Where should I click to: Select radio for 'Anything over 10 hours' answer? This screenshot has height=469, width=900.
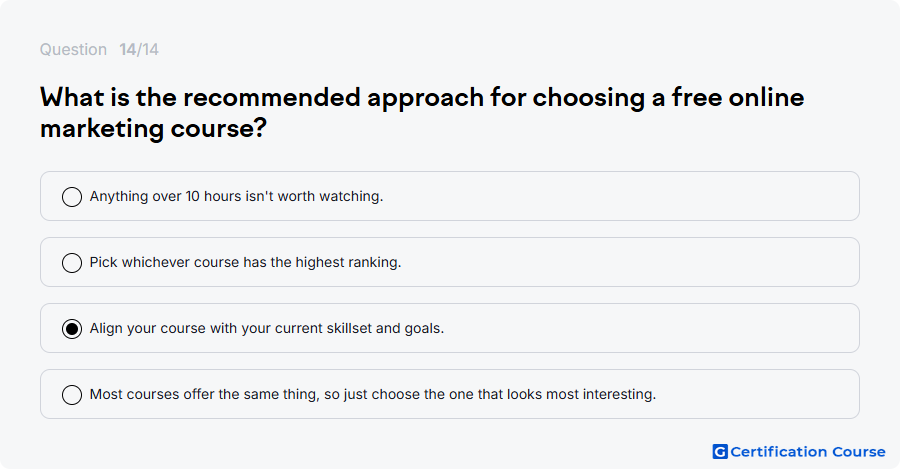[x=72, y=196]
